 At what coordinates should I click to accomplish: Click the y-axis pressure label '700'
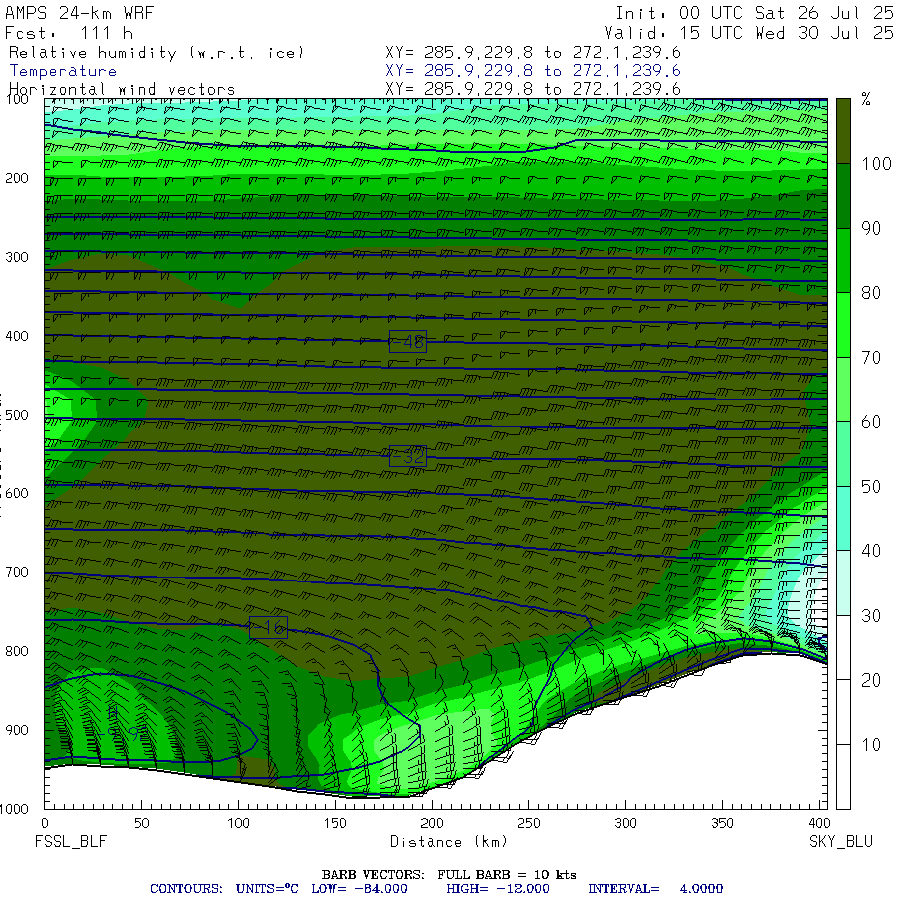(17, 572)
